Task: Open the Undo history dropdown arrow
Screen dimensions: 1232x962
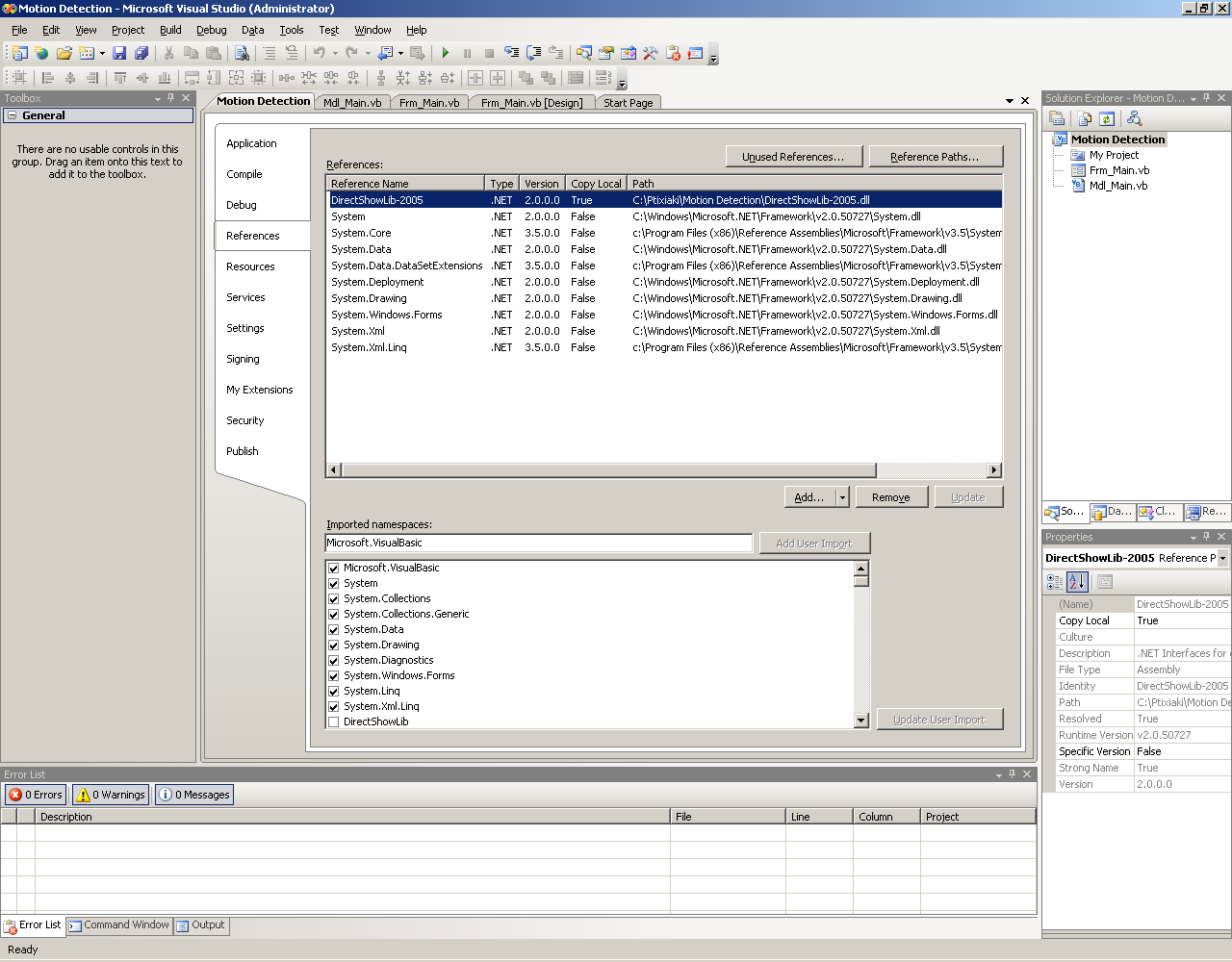Action: pos(334,53)
